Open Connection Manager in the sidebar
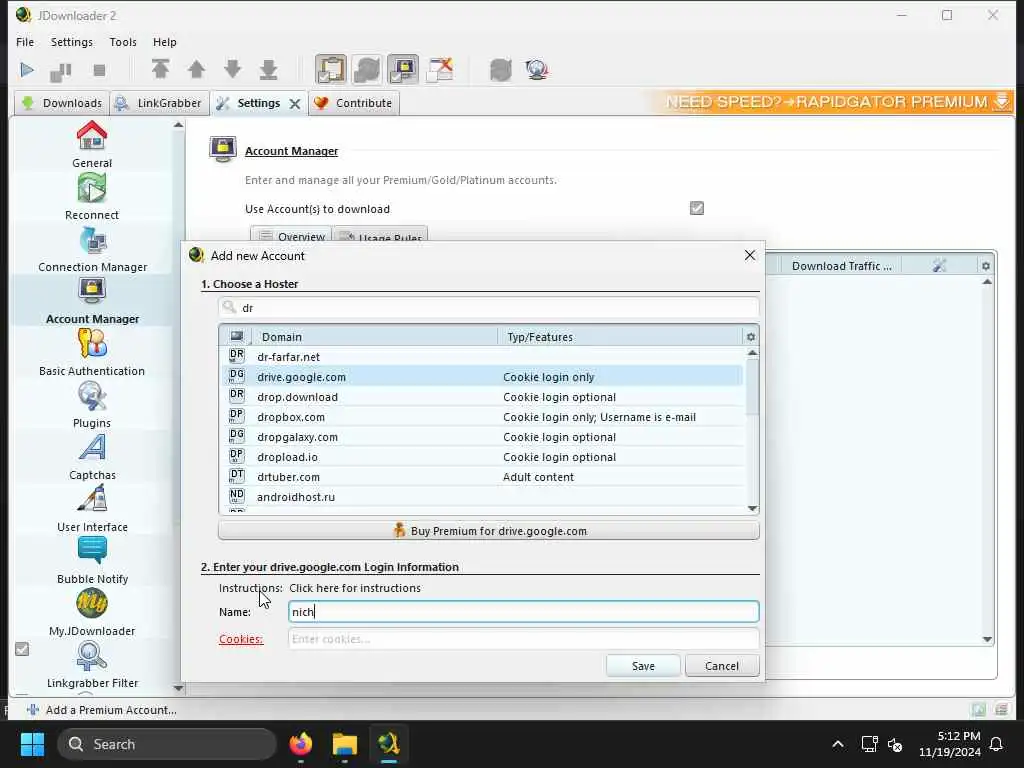Image resolution: width=1024 pixels, height=768 pixels. (92, 249)
